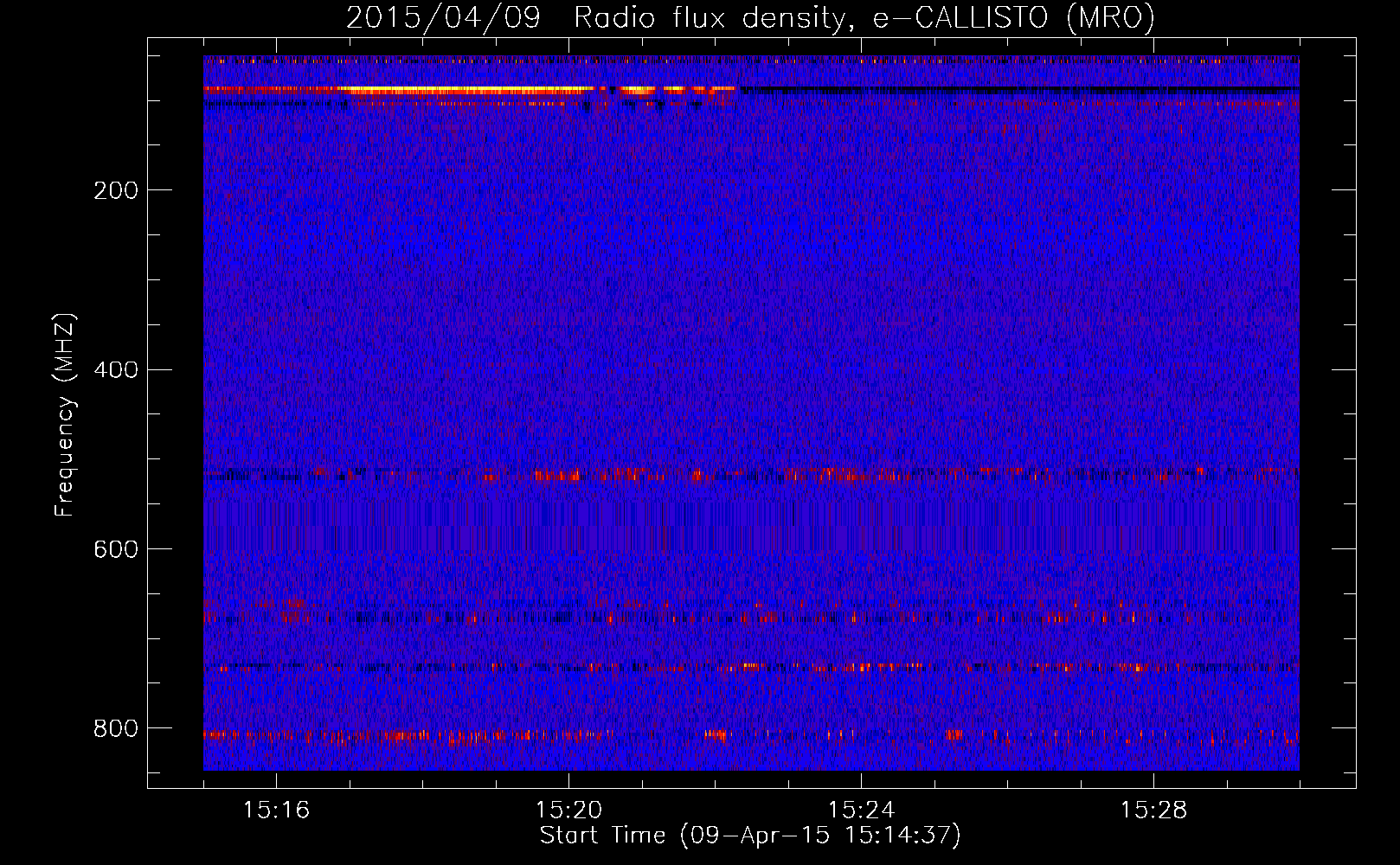This screenshot has width=1400, height=865.
Task: Click the plot title "2015/04/09 Radio flux density, e-CALLISTO (MRO)"
Action: (750, 17)
